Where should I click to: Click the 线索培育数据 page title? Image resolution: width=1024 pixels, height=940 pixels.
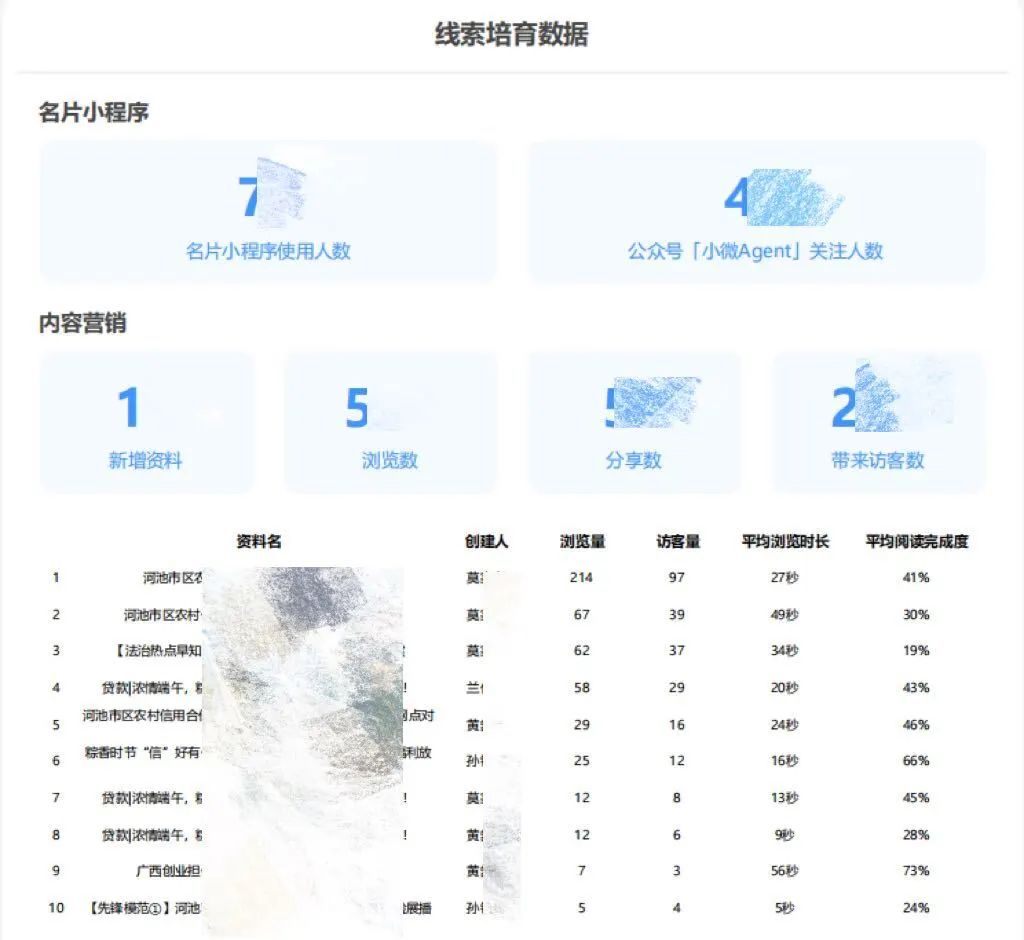511,35
